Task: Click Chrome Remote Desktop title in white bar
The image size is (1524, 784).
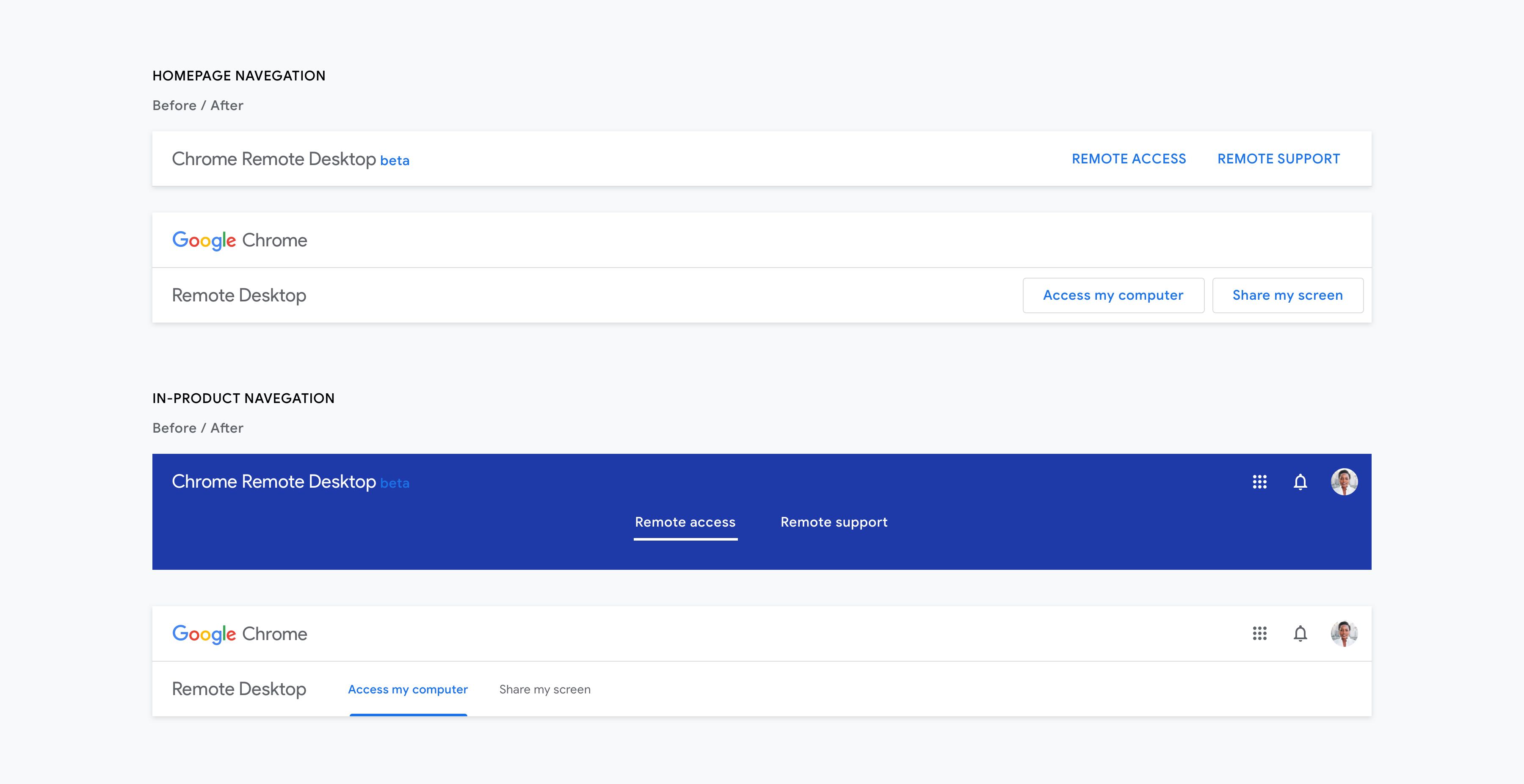Action: coord(273,159)
